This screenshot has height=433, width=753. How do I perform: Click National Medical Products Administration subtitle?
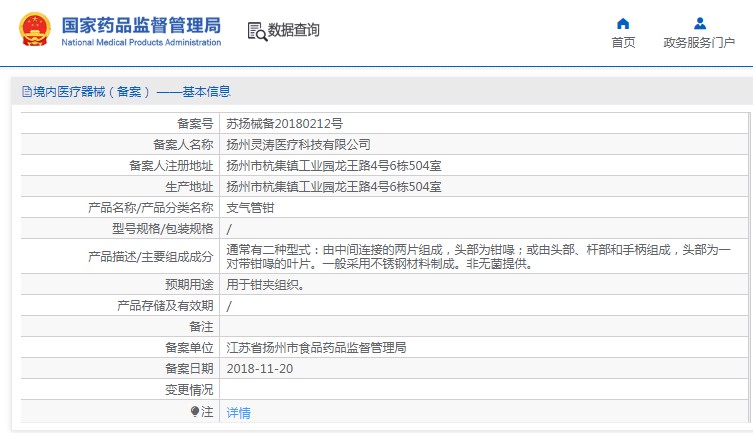141,42
